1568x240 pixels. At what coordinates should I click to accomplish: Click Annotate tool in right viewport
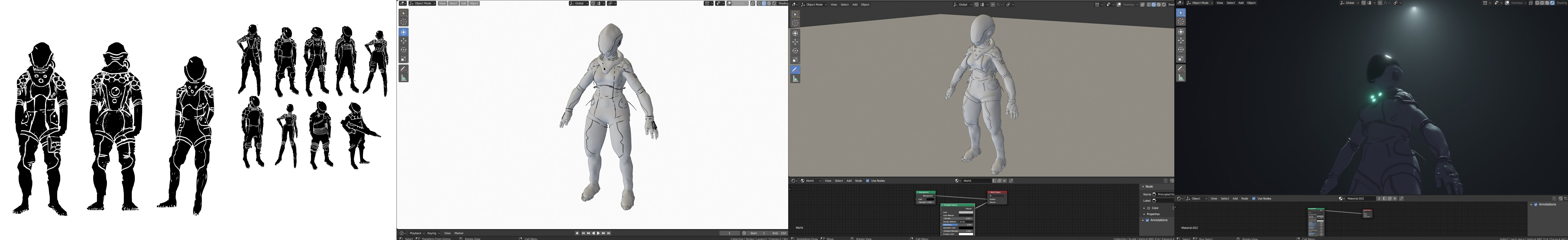(x=1181, y=68)
